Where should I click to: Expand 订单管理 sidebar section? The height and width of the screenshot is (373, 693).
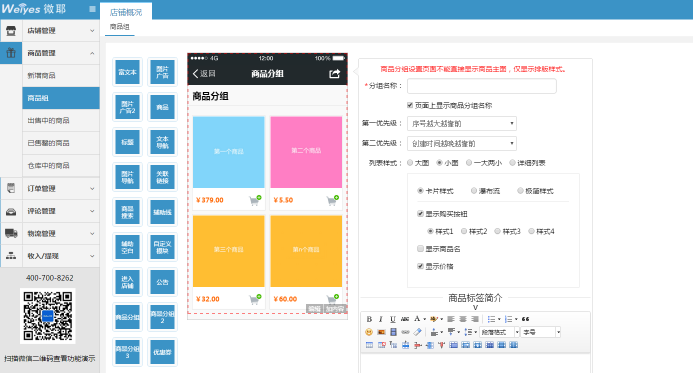pos(50,188)
